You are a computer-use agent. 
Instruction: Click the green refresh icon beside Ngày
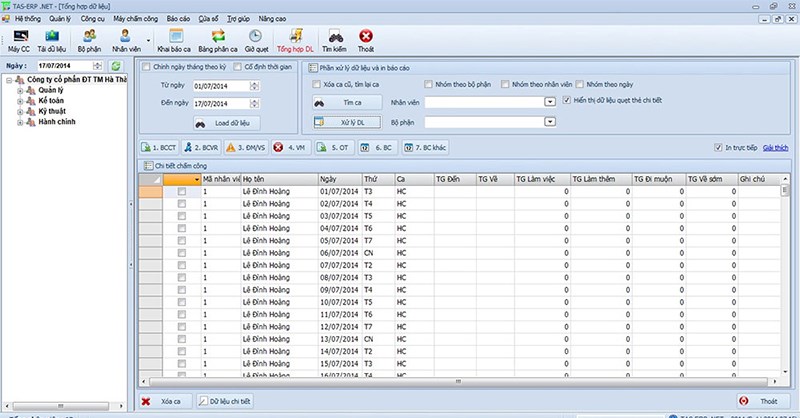coord(116,66)
